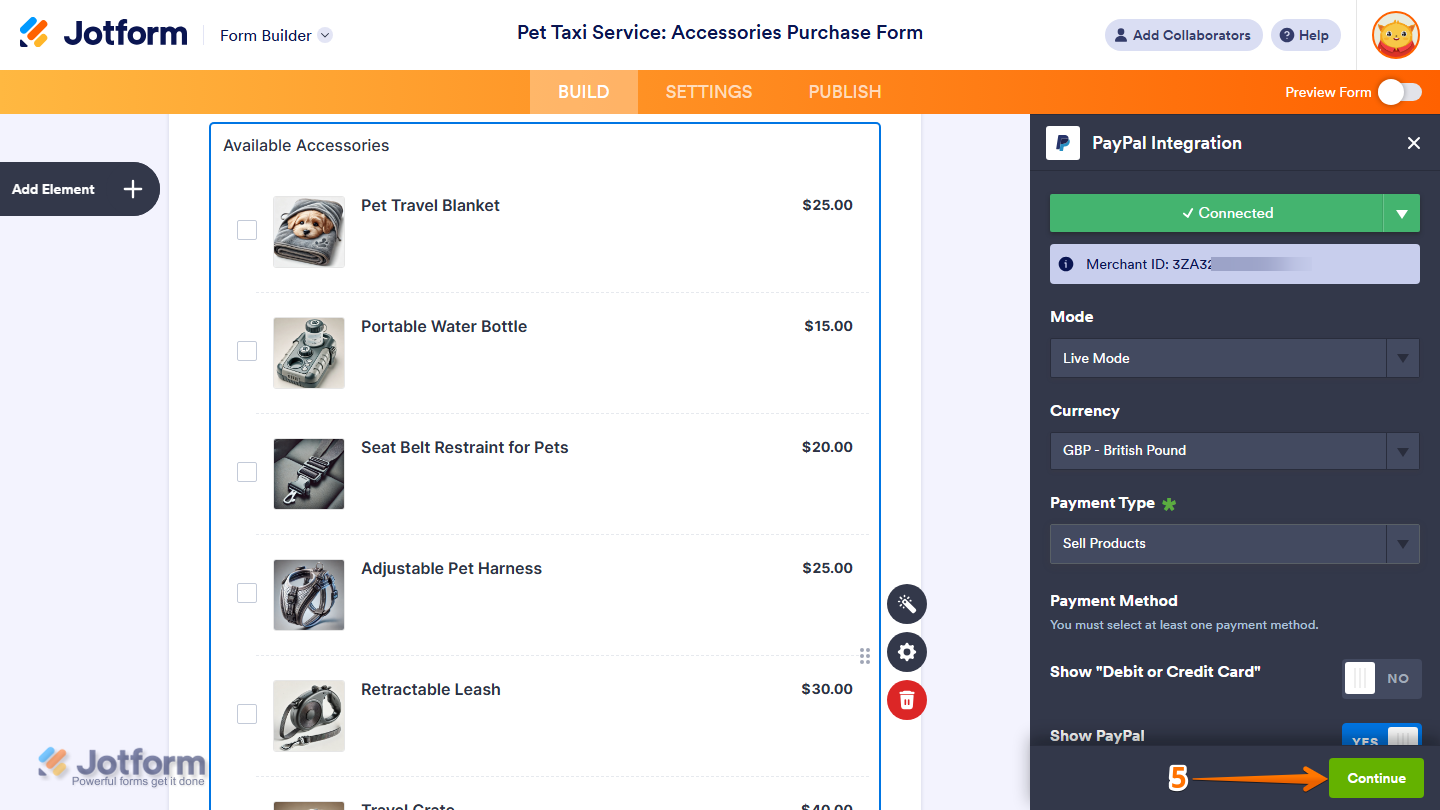
Task: Click the Add Element plus icon
Action: [x=133, y=189]
